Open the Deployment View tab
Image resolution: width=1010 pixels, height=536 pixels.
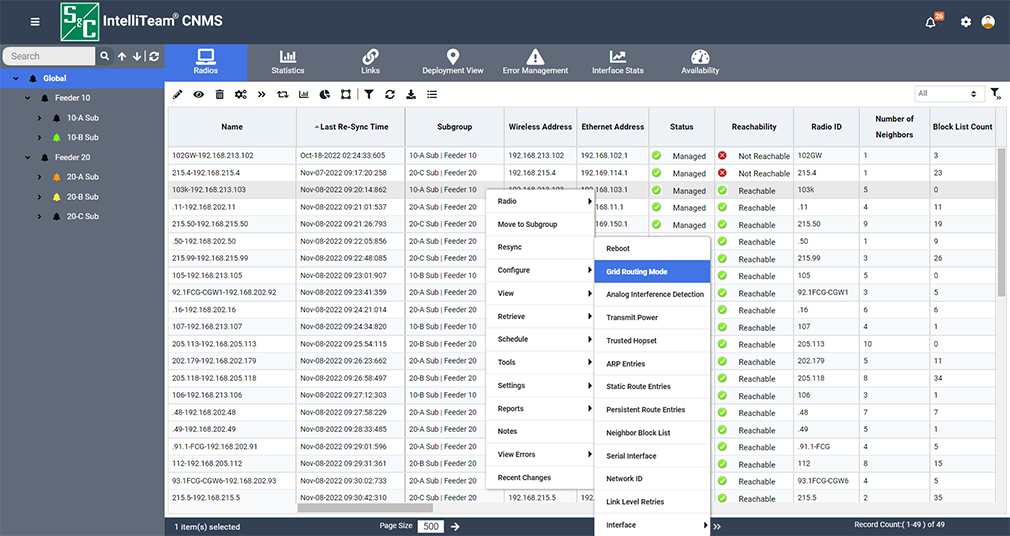click(x=452, y=62)
